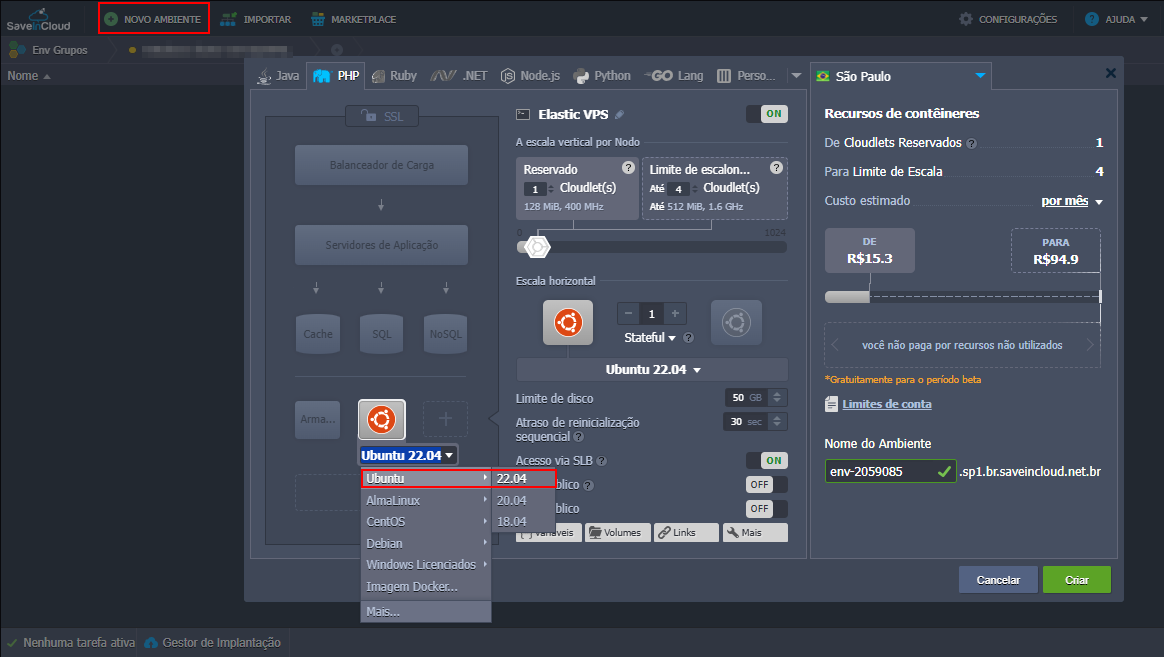This screenshot has width=1164, height=657.
Task: Show help for Acesso via SLB
Action: coord(601,461)
